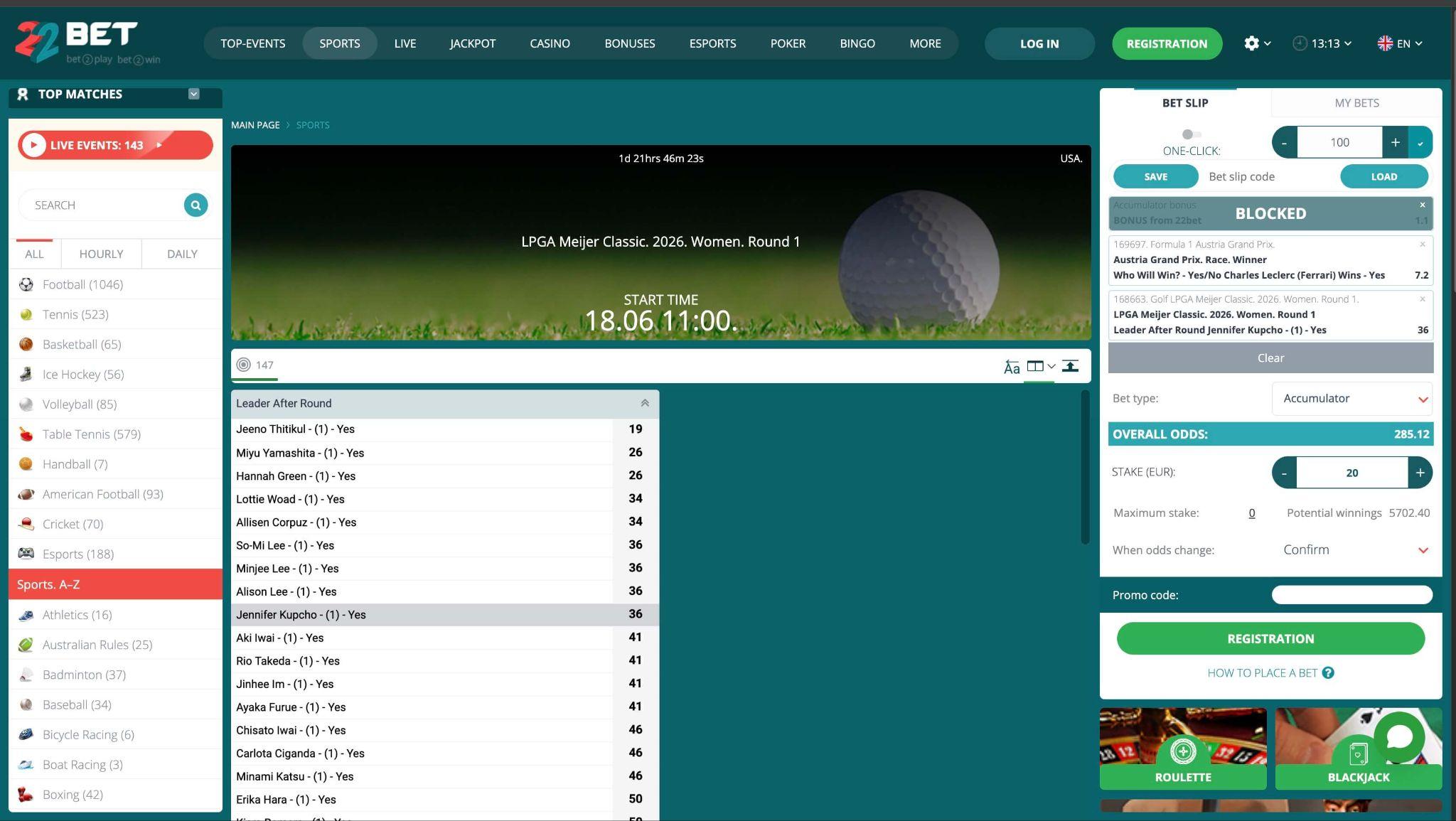Image resolution: width=1456 pixels, height=821 pixels.
Task: Select the American Football icon
Action: (x=26, y=493)
